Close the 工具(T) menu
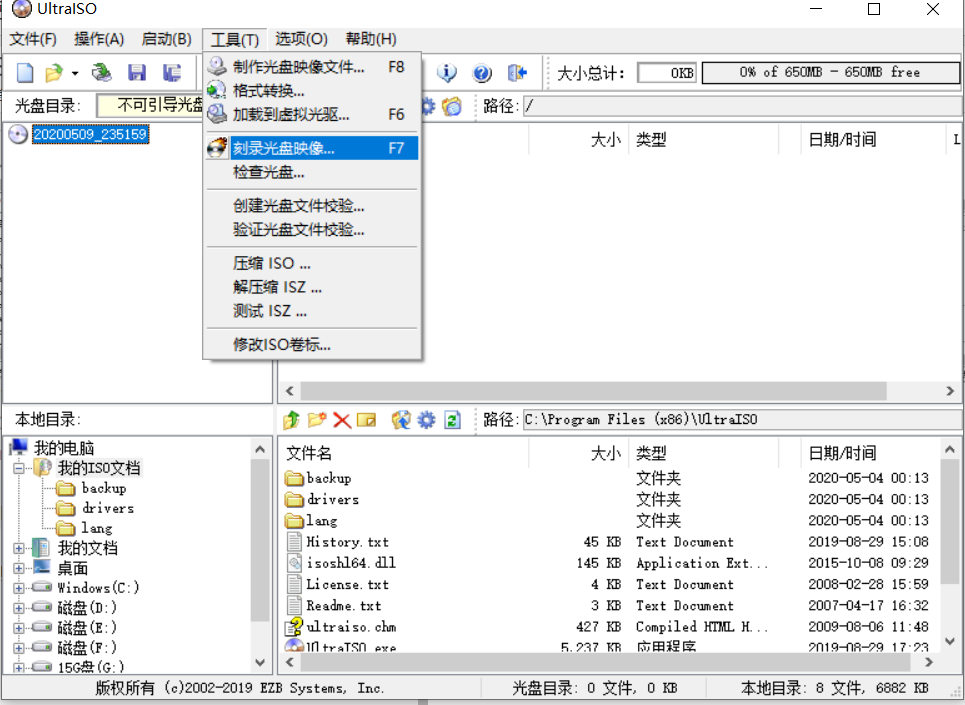The image size is (965, 705). pyautogui.click(x=234, y=39)
